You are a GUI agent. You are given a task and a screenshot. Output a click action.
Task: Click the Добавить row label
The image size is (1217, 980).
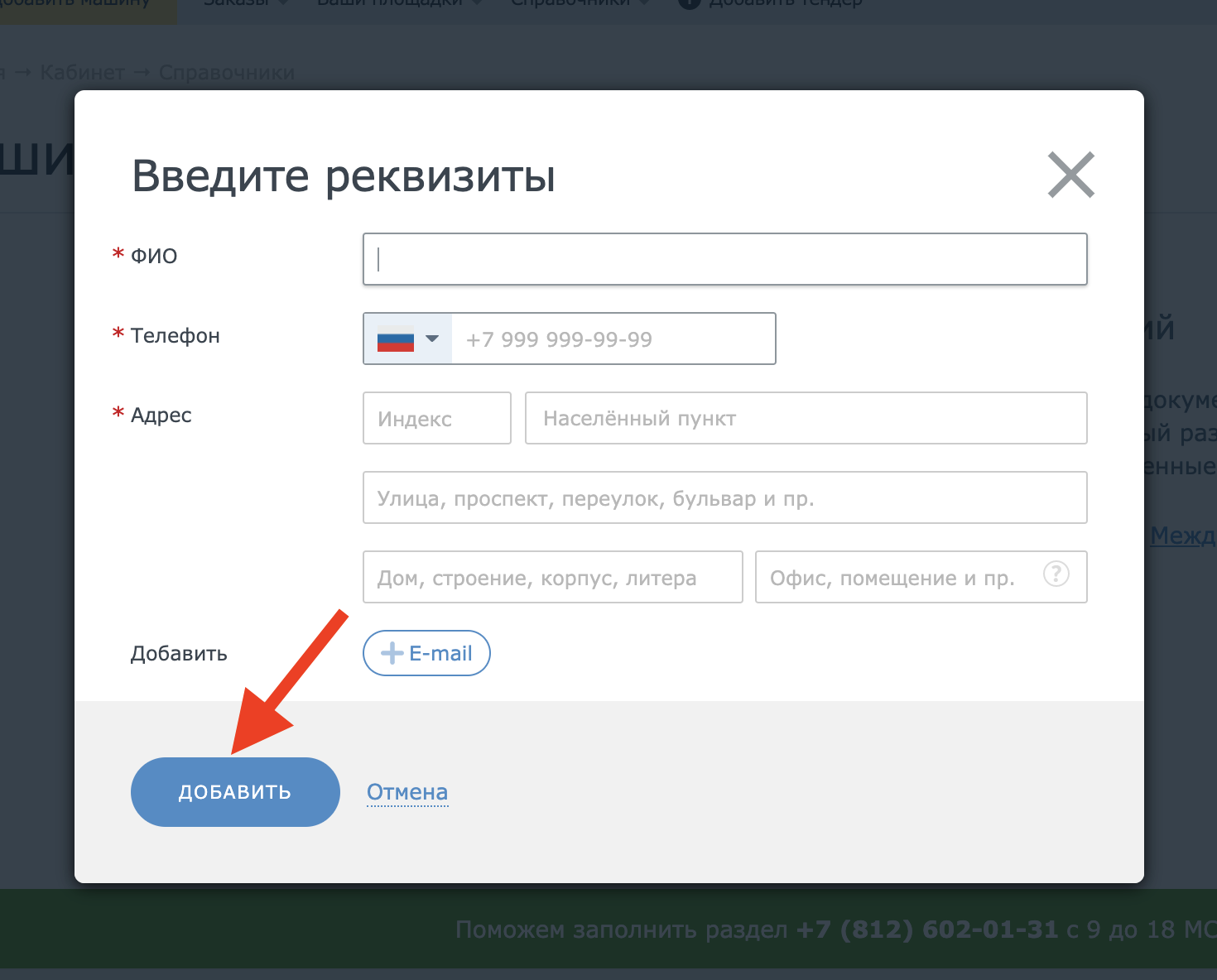pos(179,653)
